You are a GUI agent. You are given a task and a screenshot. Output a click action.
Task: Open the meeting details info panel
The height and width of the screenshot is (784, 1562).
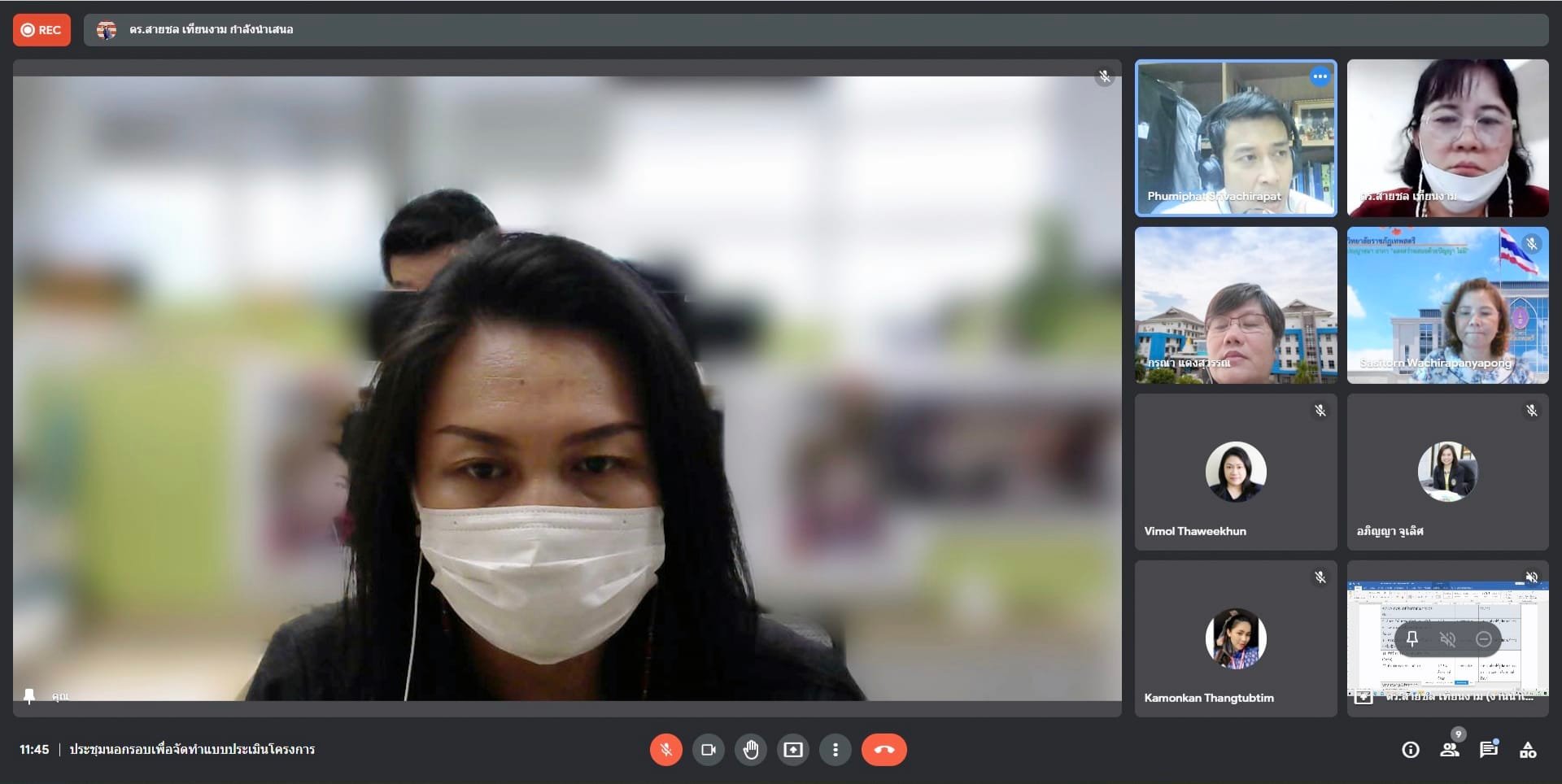point(1411,750)
